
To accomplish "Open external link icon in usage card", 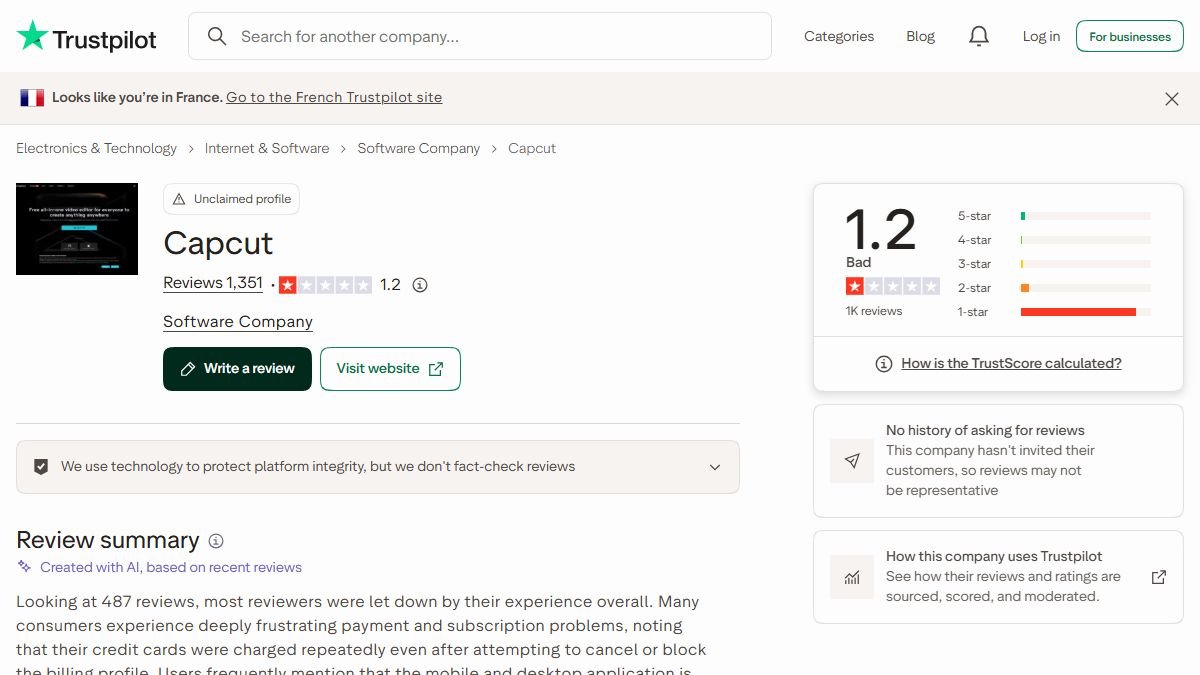I will 1159,577.
